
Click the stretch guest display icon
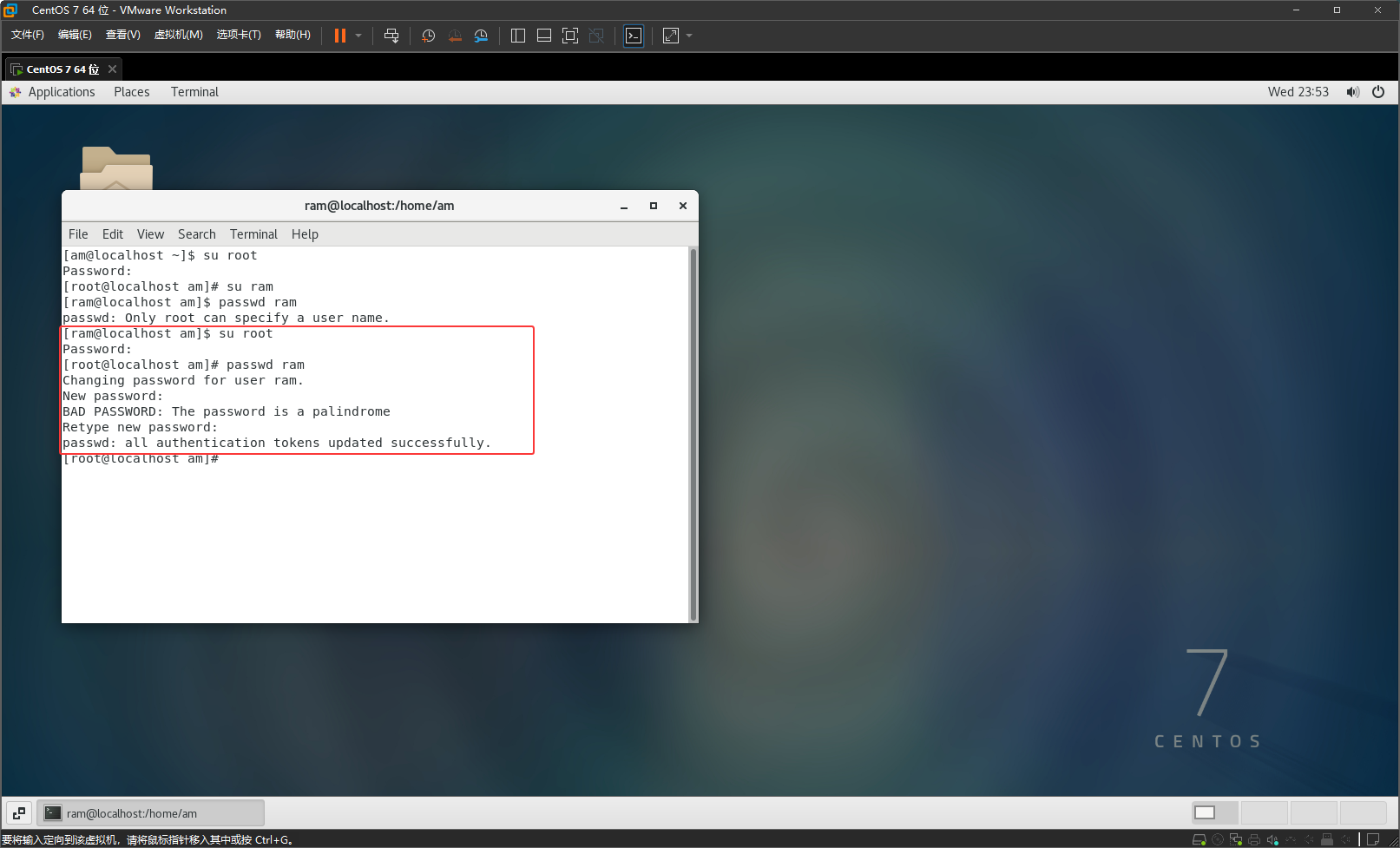coord(671,36)
